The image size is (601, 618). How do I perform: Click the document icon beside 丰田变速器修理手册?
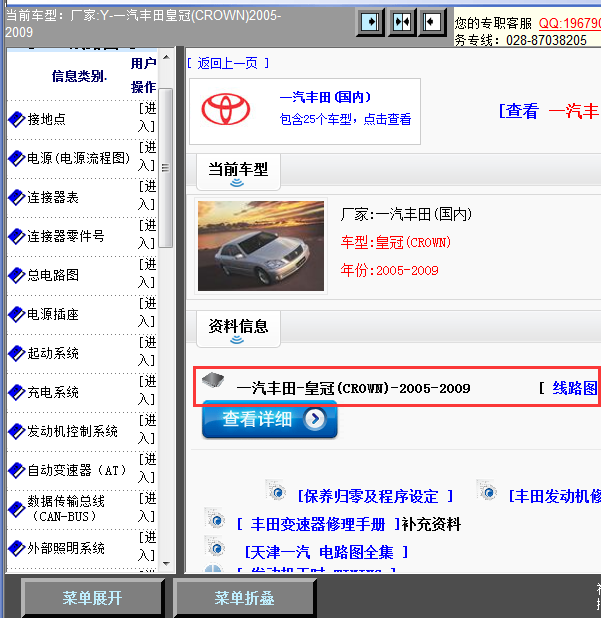tap(215, 519)
